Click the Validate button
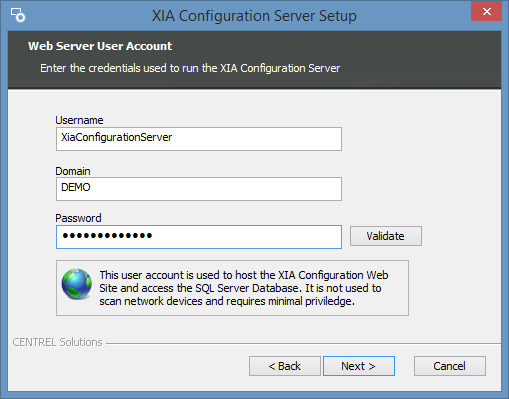This screenshot has height=399, width=509. (x=386, y=236)
